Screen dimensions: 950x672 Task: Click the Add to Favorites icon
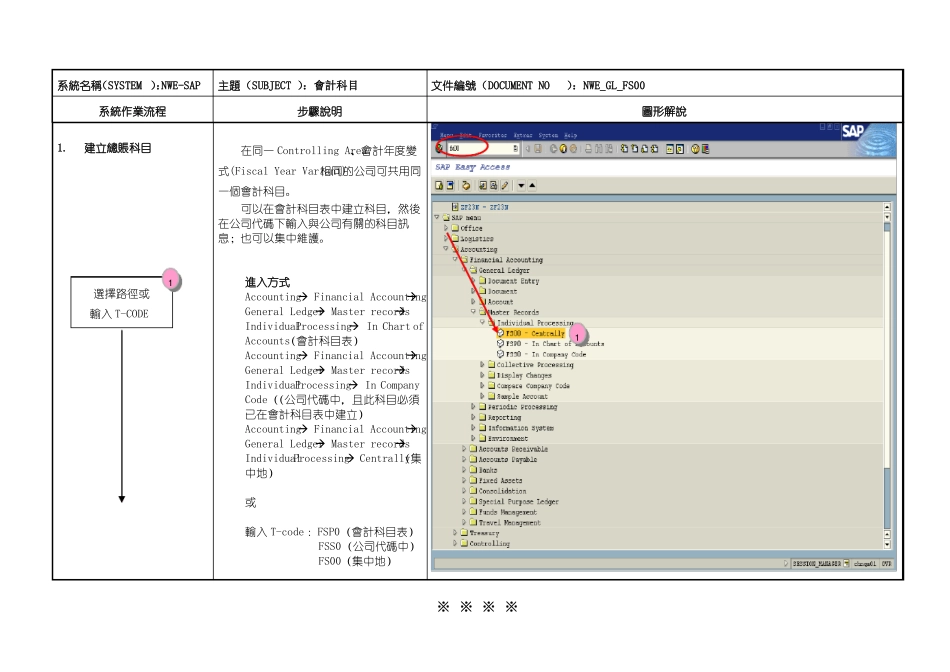pos(483,185)
